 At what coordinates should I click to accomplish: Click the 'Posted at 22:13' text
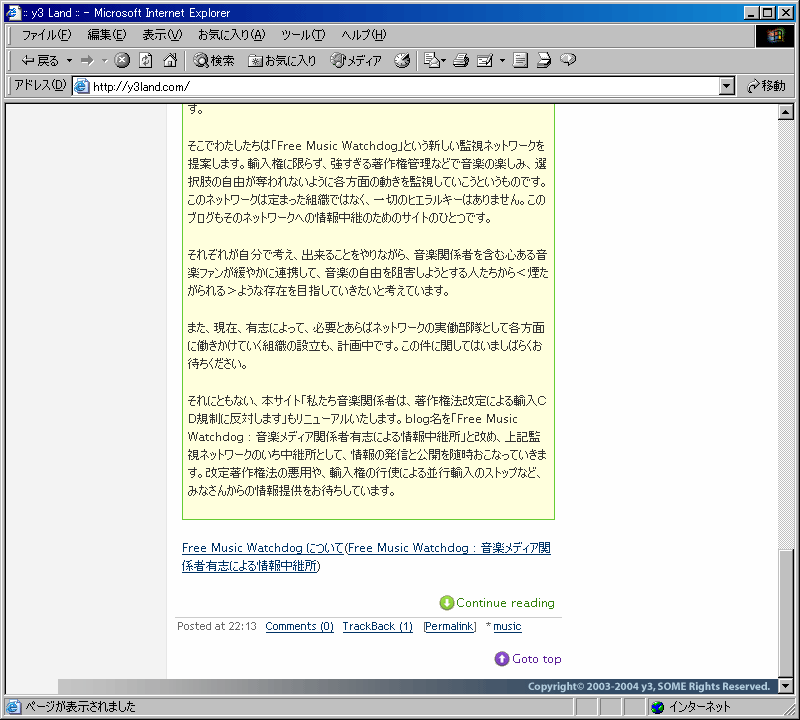[217, 626]
